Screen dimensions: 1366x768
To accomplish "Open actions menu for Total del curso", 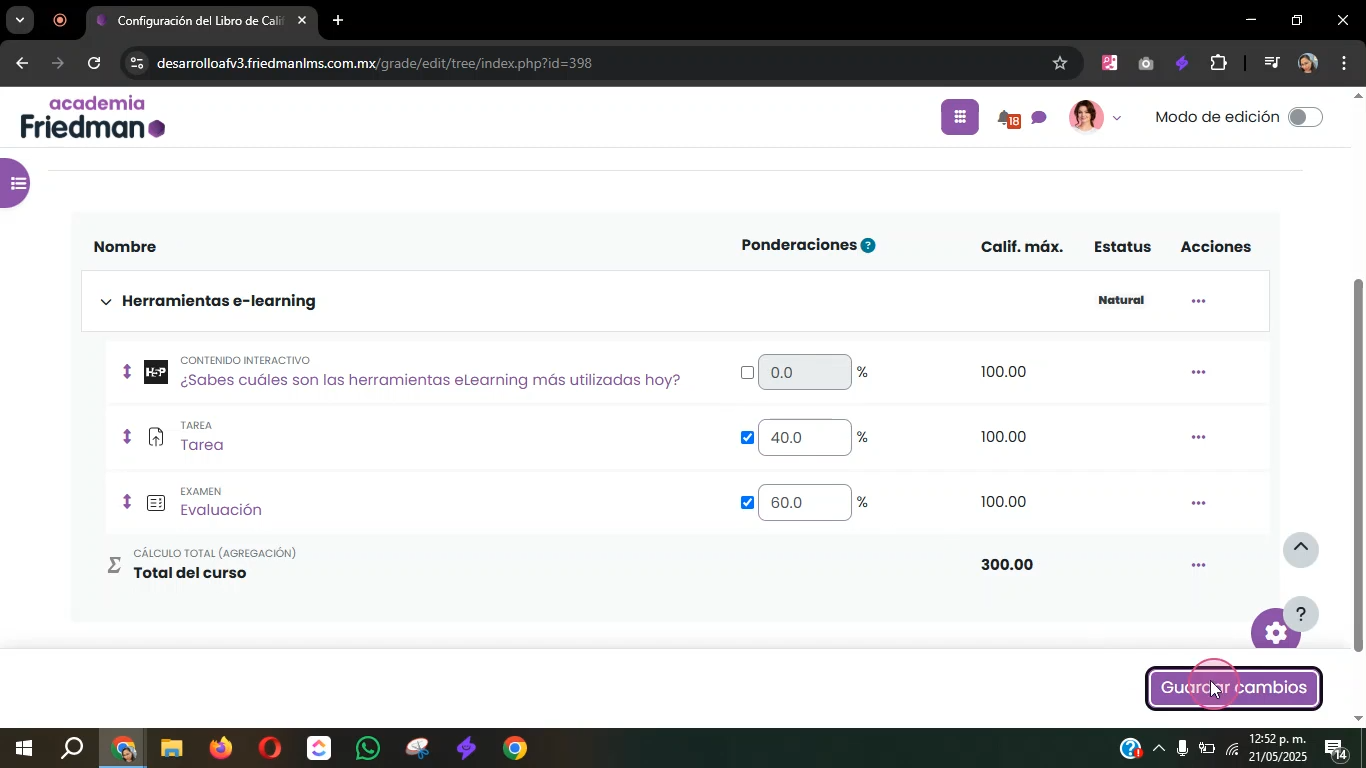I will click(1198, 565).
